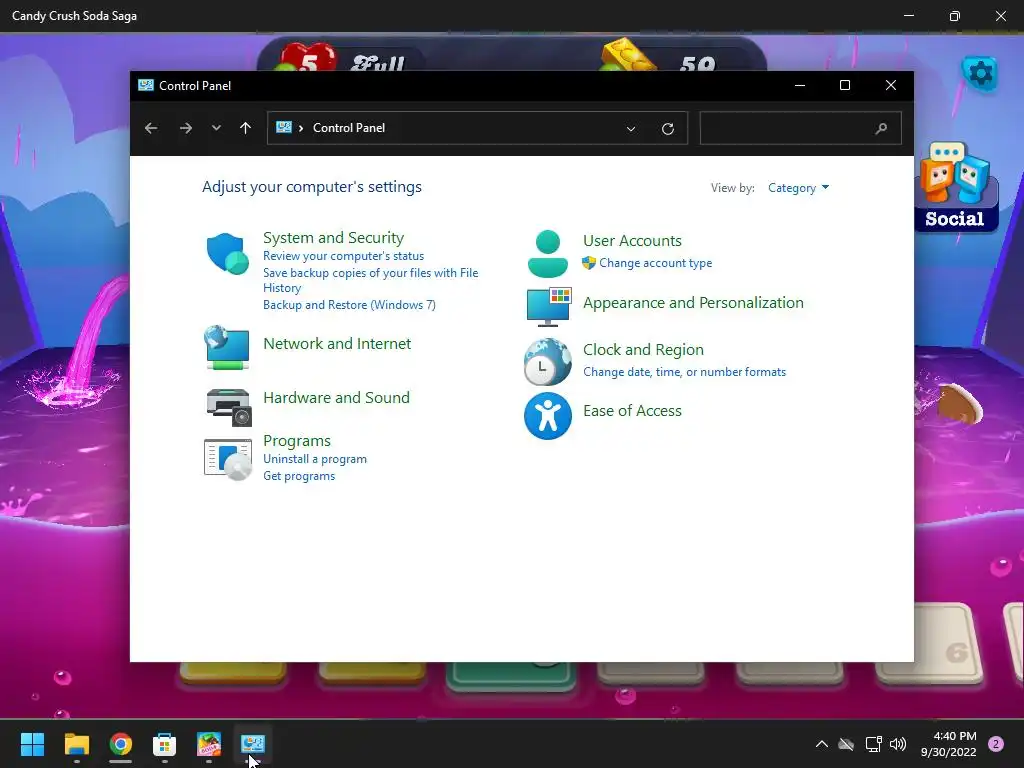Open notification center badge showing 2

point(996,744)
